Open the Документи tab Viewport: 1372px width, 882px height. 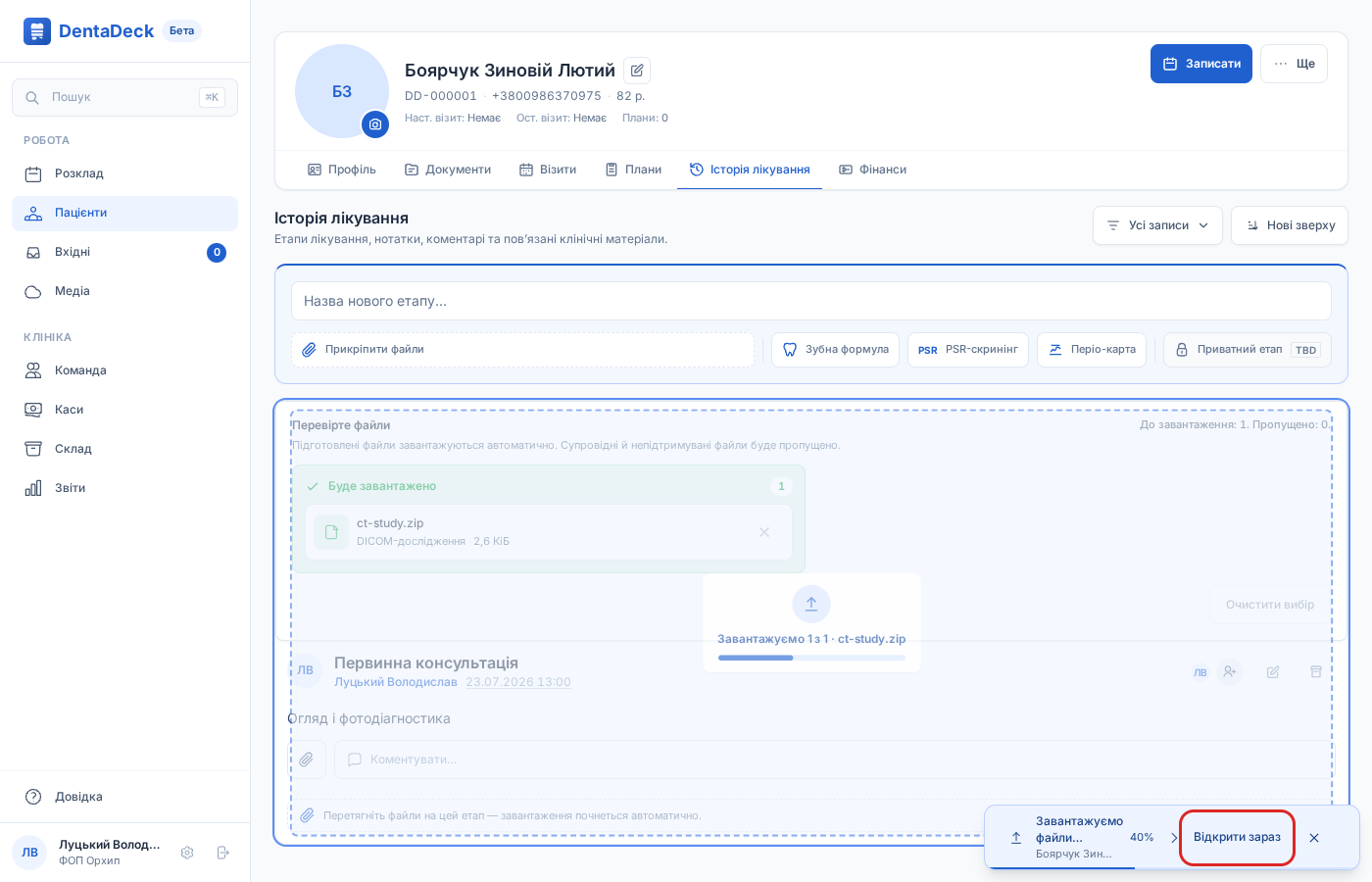coord(448,170)
